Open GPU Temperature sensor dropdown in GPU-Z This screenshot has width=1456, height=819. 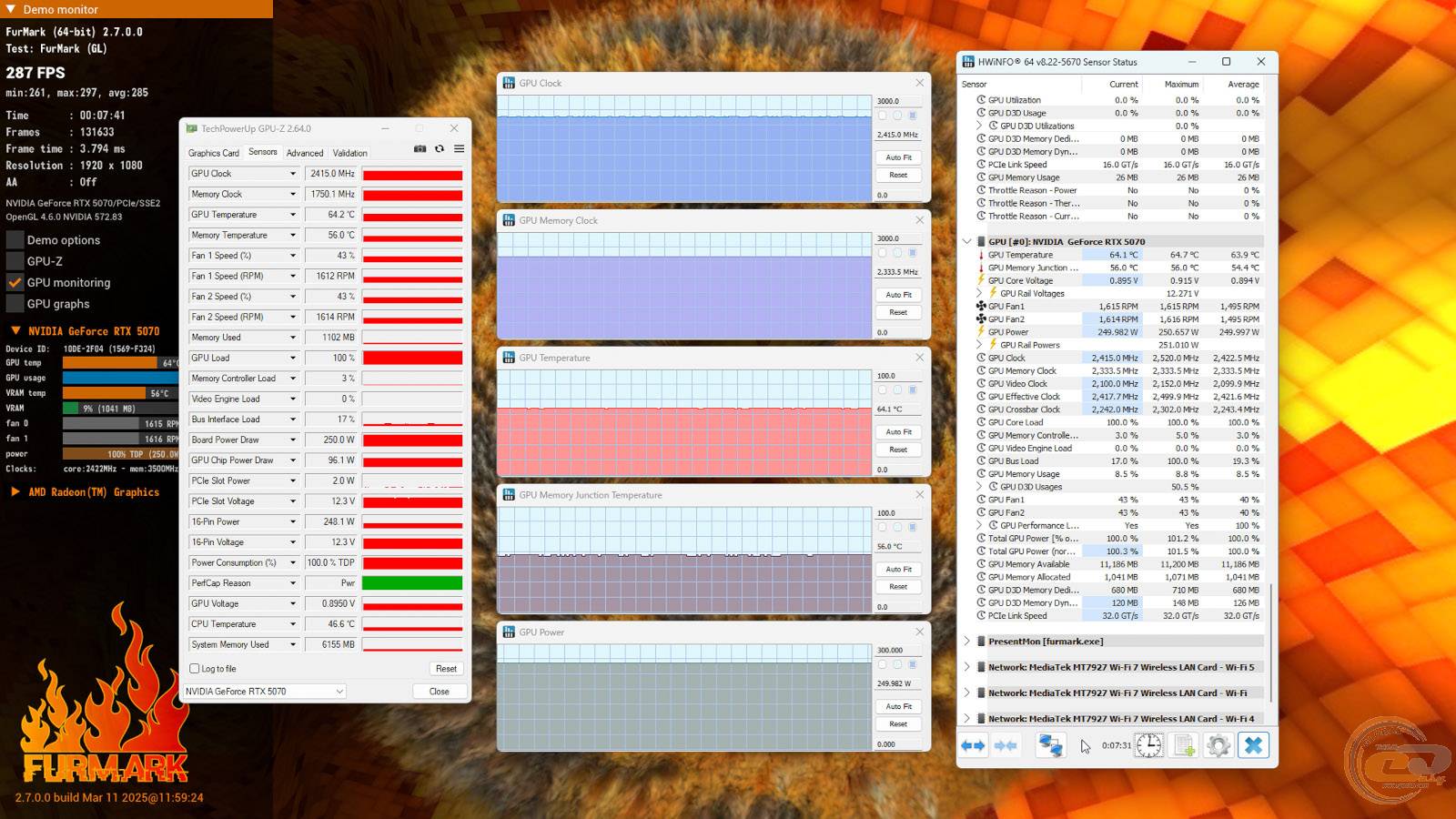(x=293, y=215)
